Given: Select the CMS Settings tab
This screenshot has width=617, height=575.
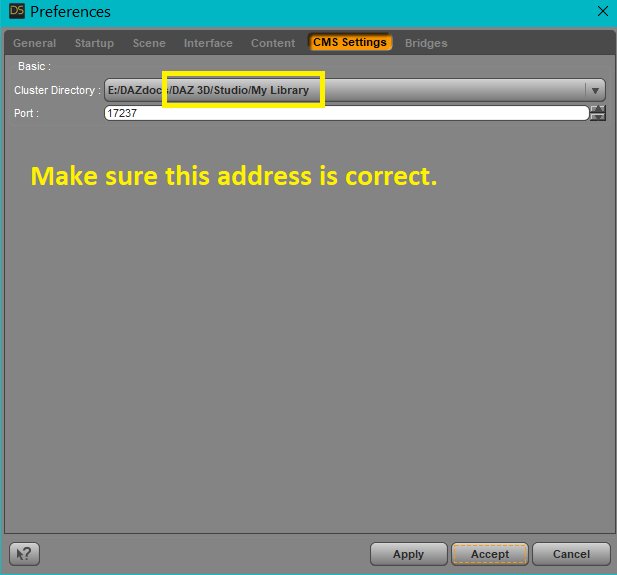Looking at the screenshot, I should pyautogui.click(x=350, y=42).
